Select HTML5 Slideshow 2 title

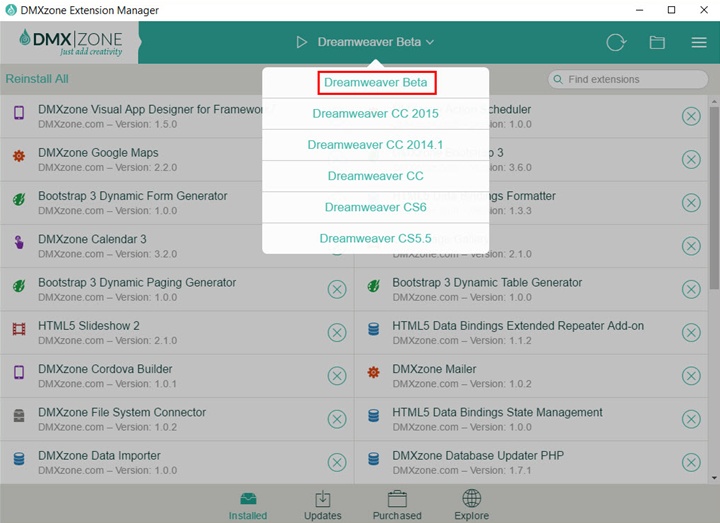coord(89,326)
